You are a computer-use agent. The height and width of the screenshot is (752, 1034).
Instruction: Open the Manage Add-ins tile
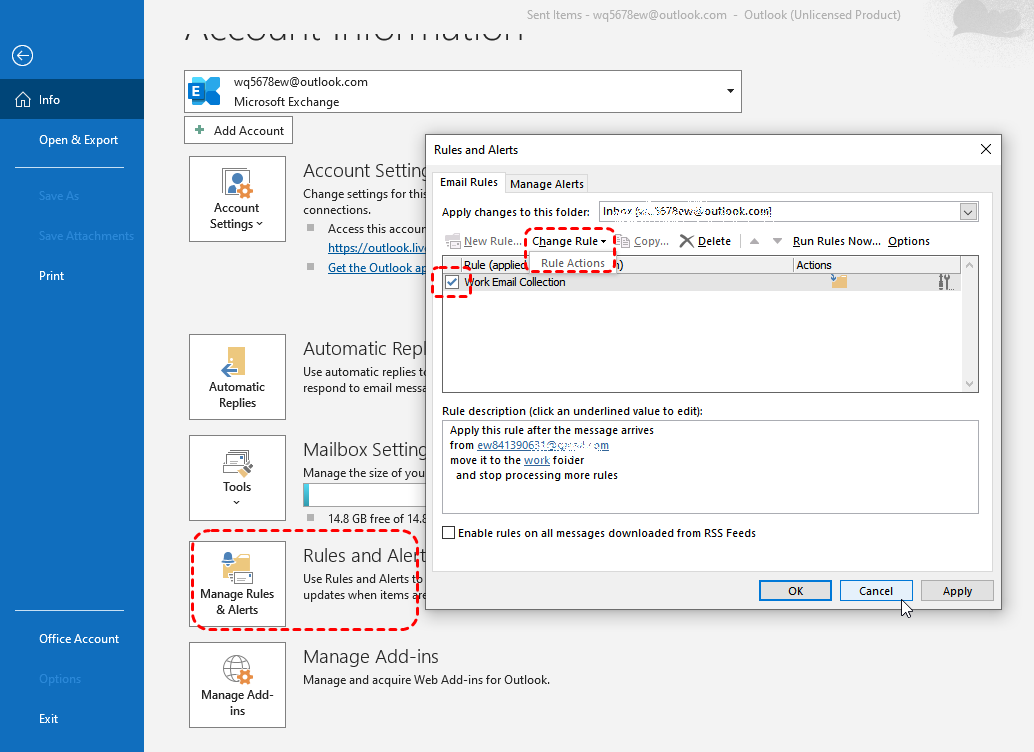[x=237, y=685]
